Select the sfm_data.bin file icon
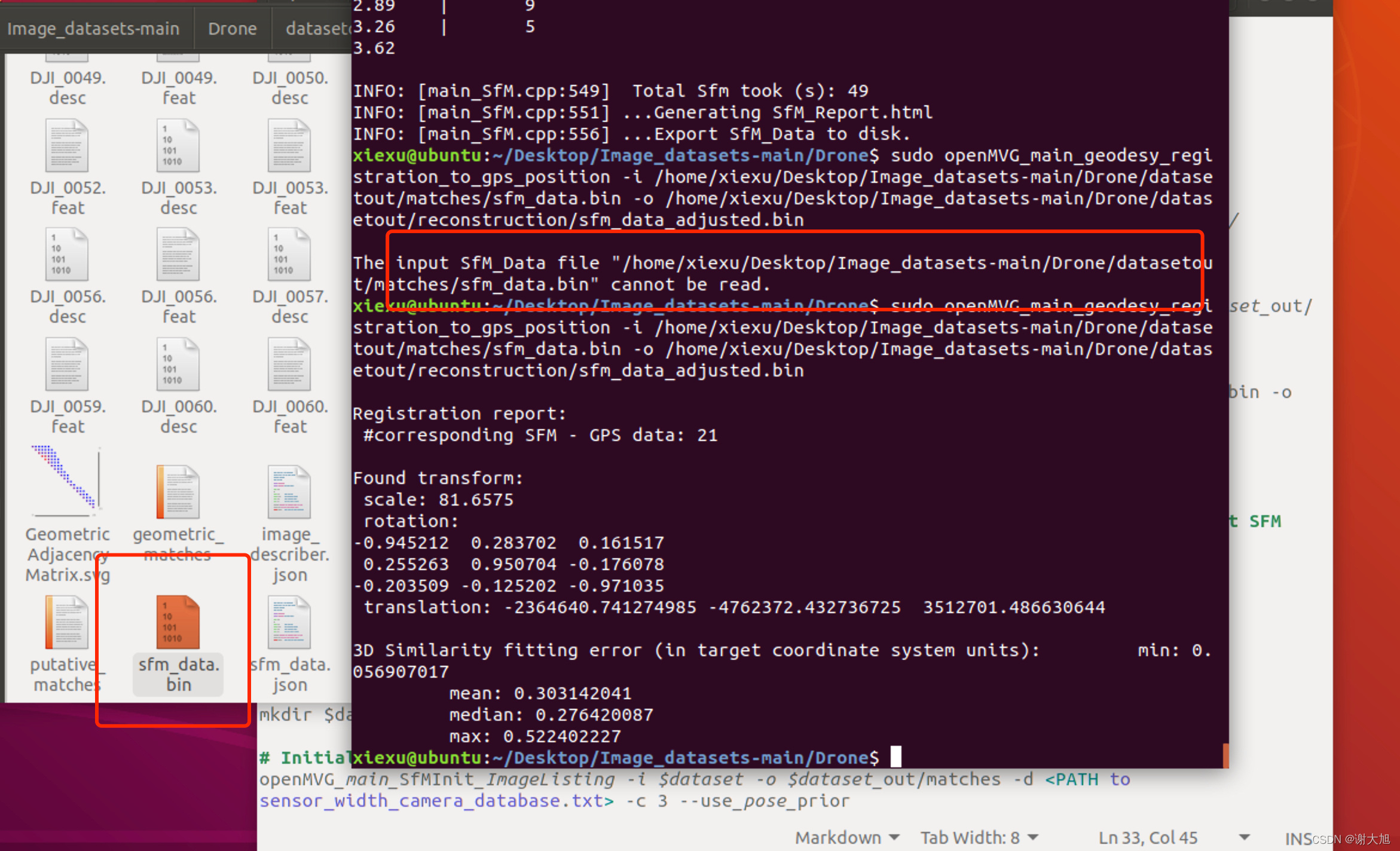This screenshot has width=1400, height=851. (178, 622)
